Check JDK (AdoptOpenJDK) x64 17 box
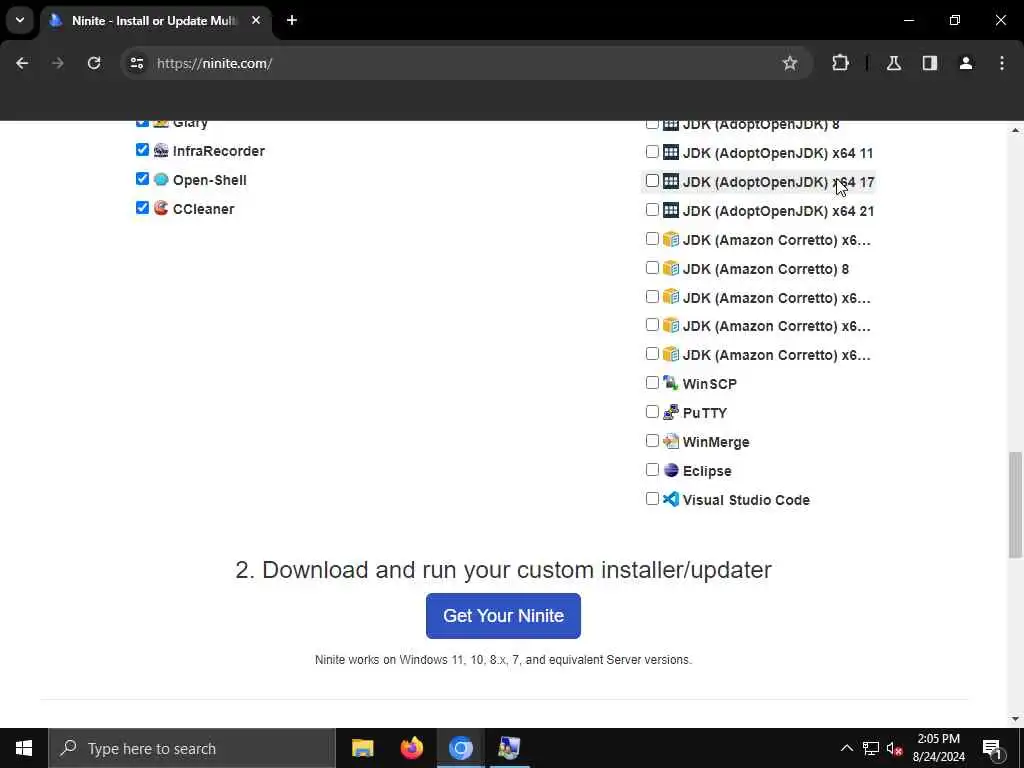Screen dimensions: 1024x768 click(x=652, y=180)
